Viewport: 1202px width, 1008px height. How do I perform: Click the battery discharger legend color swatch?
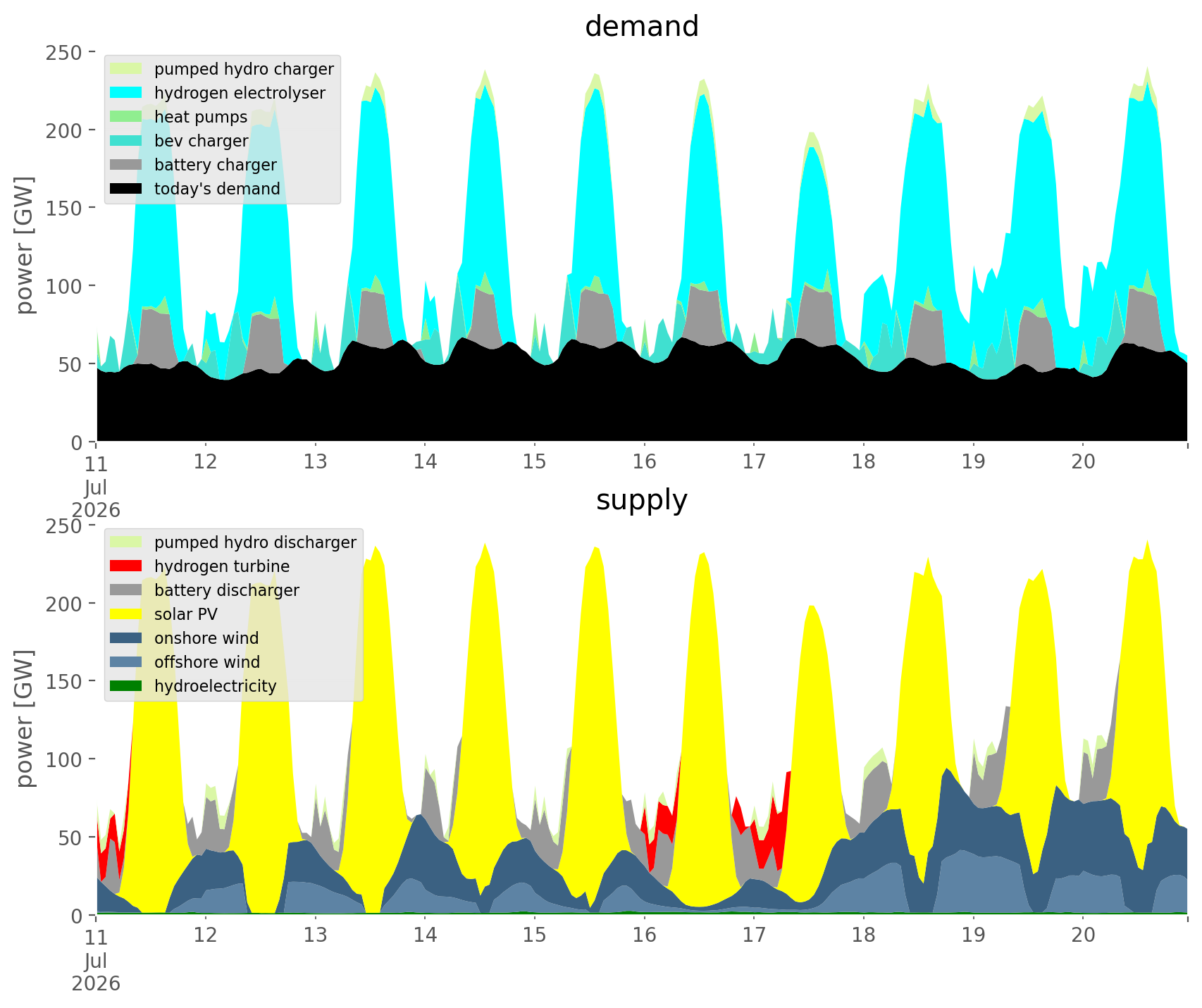click(127, 590)
